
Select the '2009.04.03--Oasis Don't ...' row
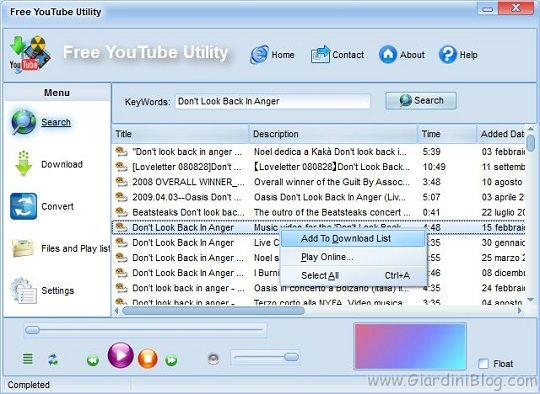(319, 197)
